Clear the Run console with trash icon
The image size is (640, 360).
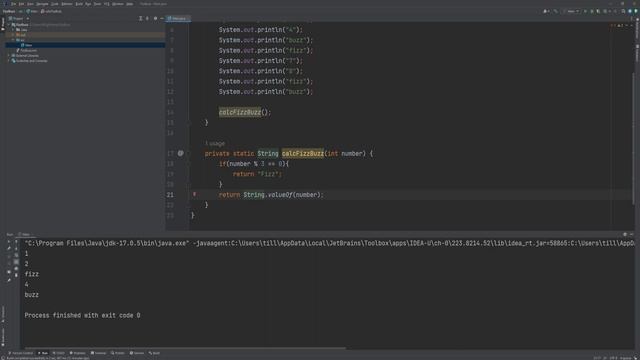16,275
